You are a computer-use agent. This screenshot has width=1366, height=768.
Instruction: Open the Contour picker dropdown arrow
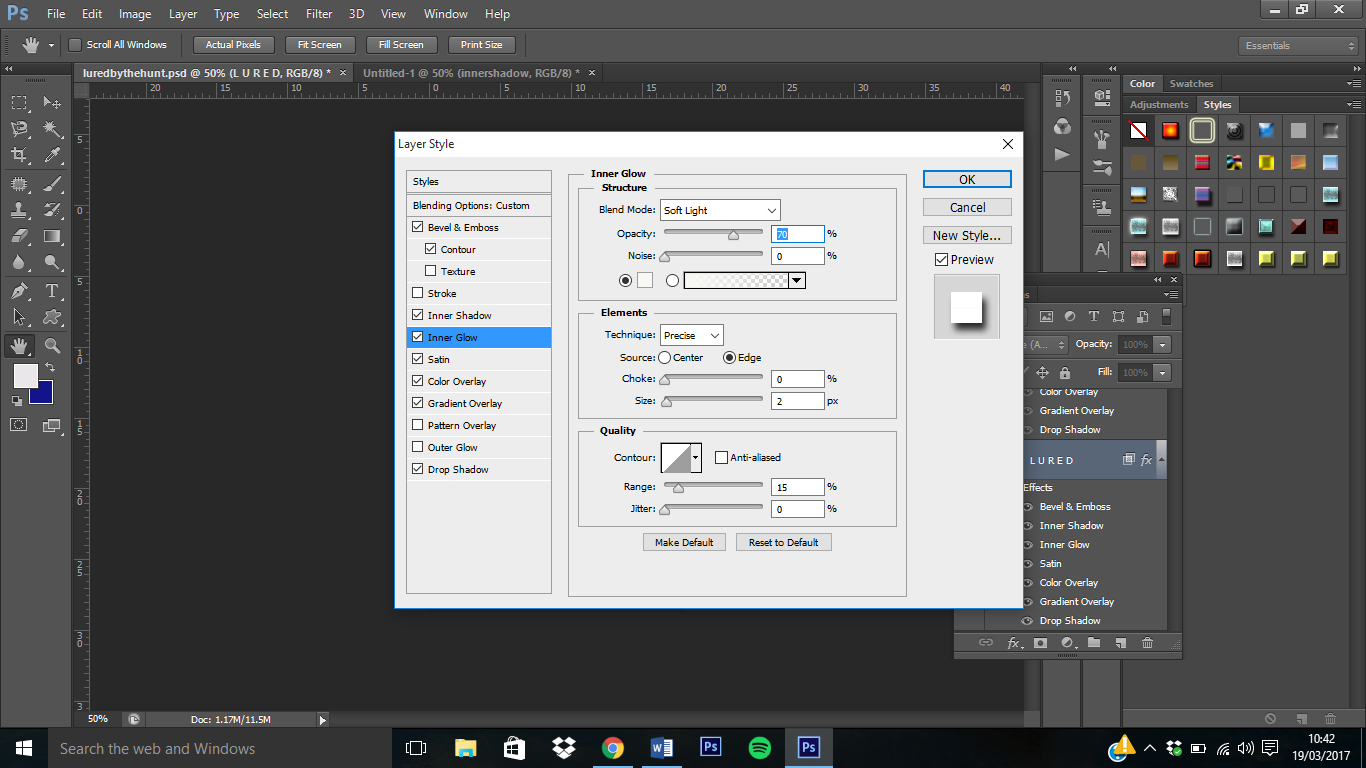pyautogui.click(x=696, y=457)
